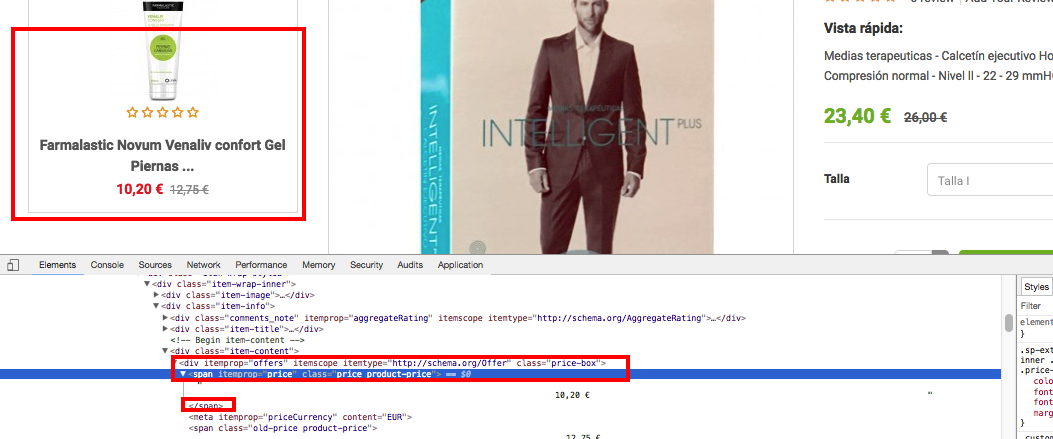
Task: Switch to the Memory tab
Action: [318, 265]
